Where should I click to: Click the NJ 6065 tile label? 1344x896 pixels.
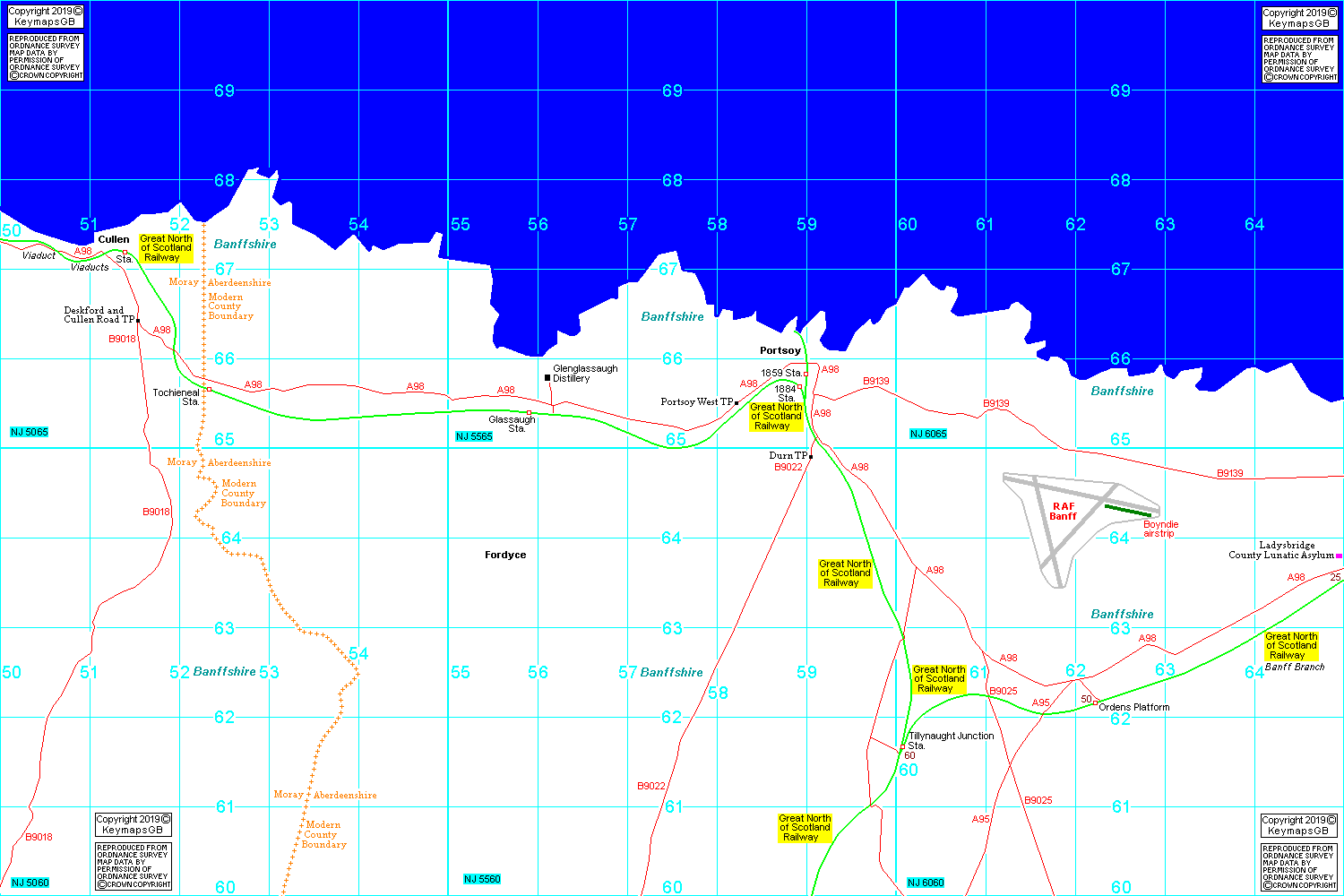(x=928, y=434)
